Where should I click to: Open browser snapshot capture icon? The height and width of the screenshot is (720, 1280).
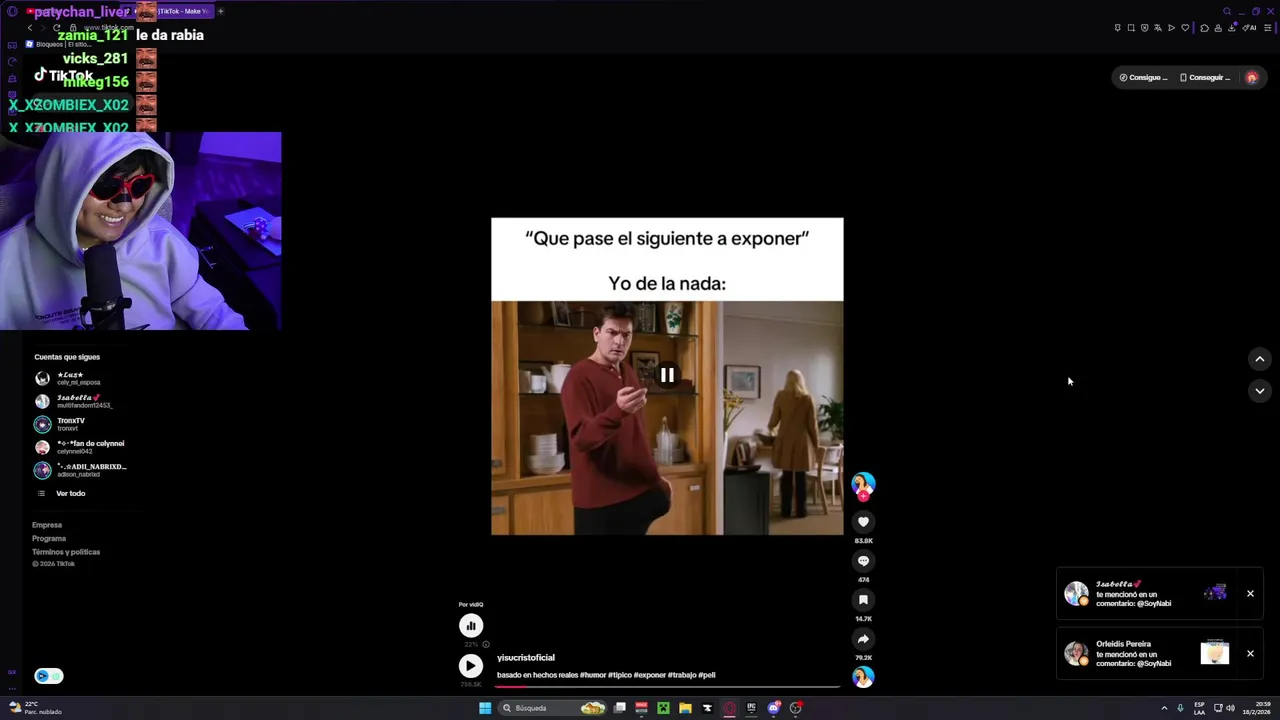pyautogui.click(x=1131, y=28)
